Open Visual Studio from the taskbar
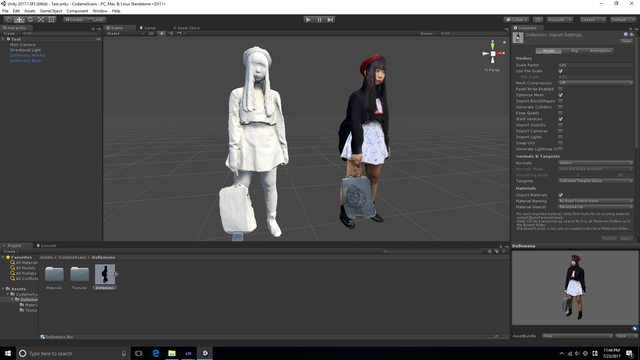 point(189,353)
